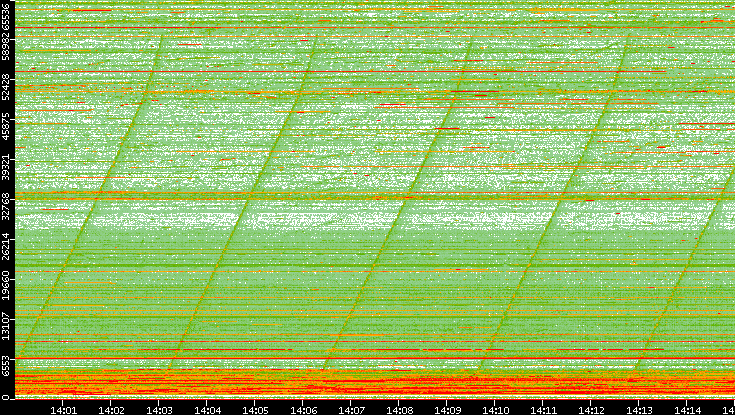Image resolution: width=735 pixels, height=415 pixels.
Task: Select the 14:10 time axis label
Action: click(x=495, y=410)
